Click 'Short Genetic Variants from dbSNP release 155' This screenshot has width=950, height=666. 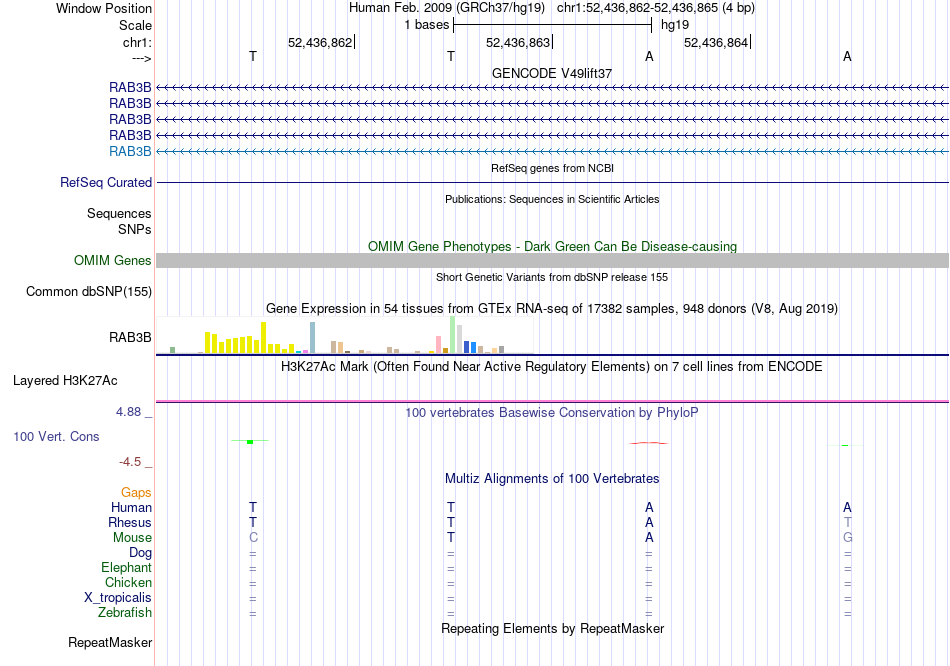click(552, 278)
